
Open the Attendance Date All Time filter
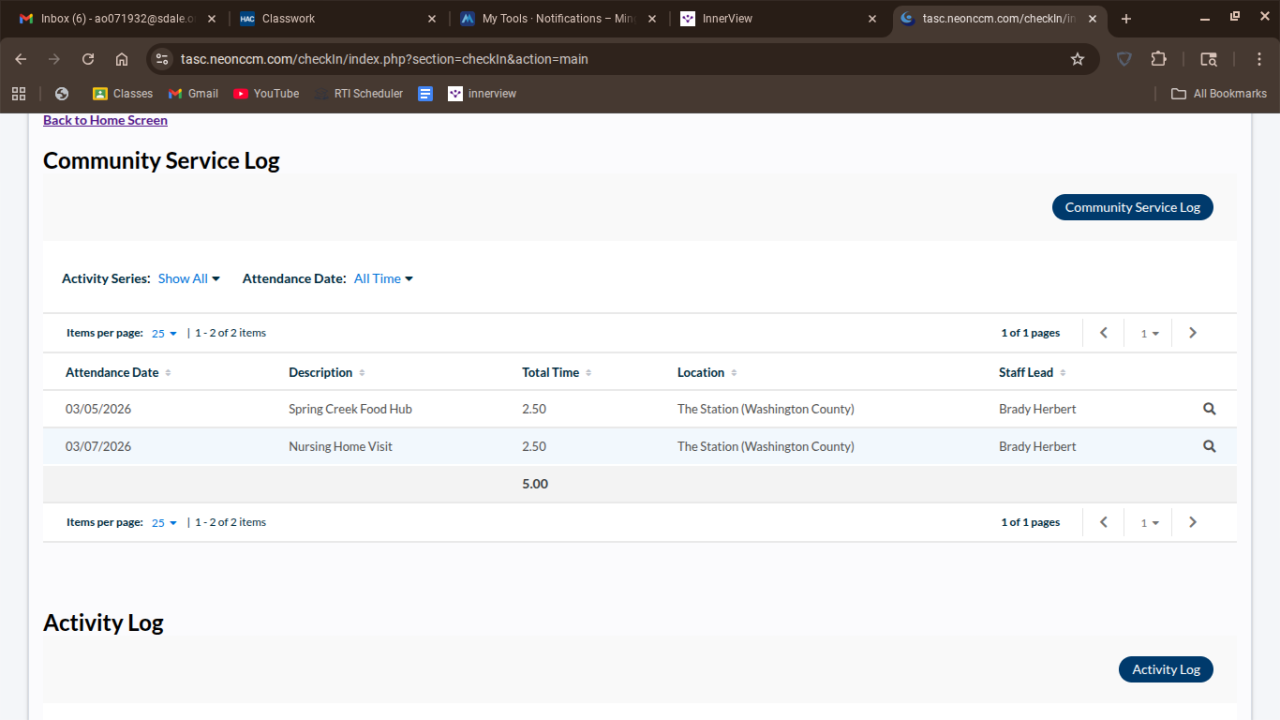coord(383,279)
